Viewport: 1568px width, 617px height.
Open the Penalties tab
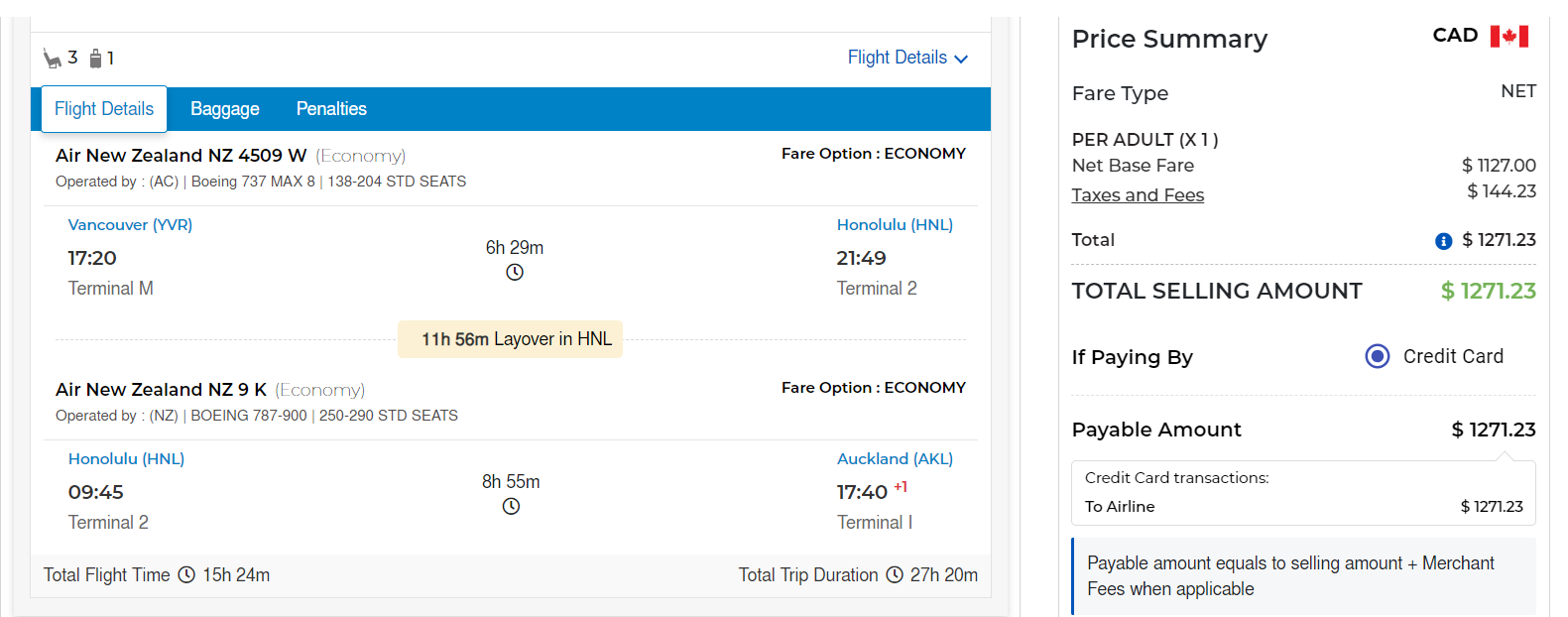coord(331,109)
